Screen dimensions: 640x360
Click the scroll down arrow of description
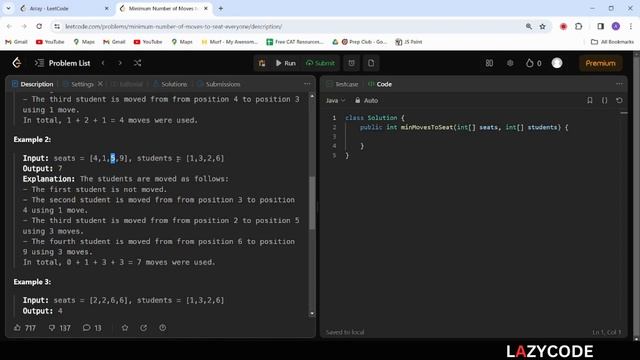coord(312,313)
